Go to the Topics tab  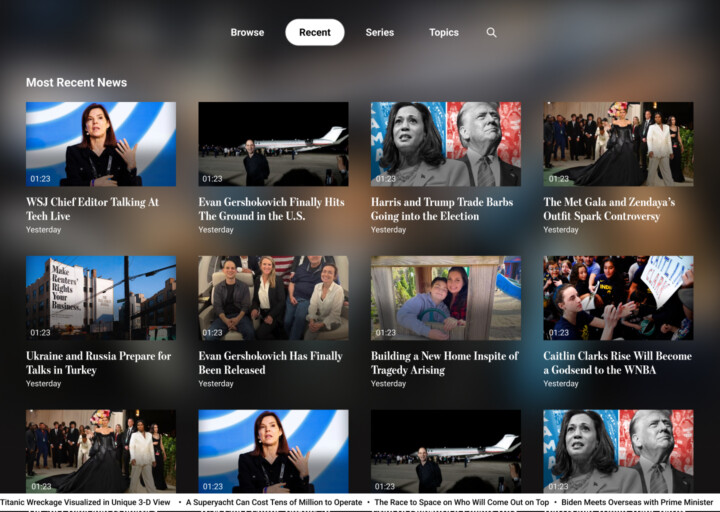pos(444,33)
